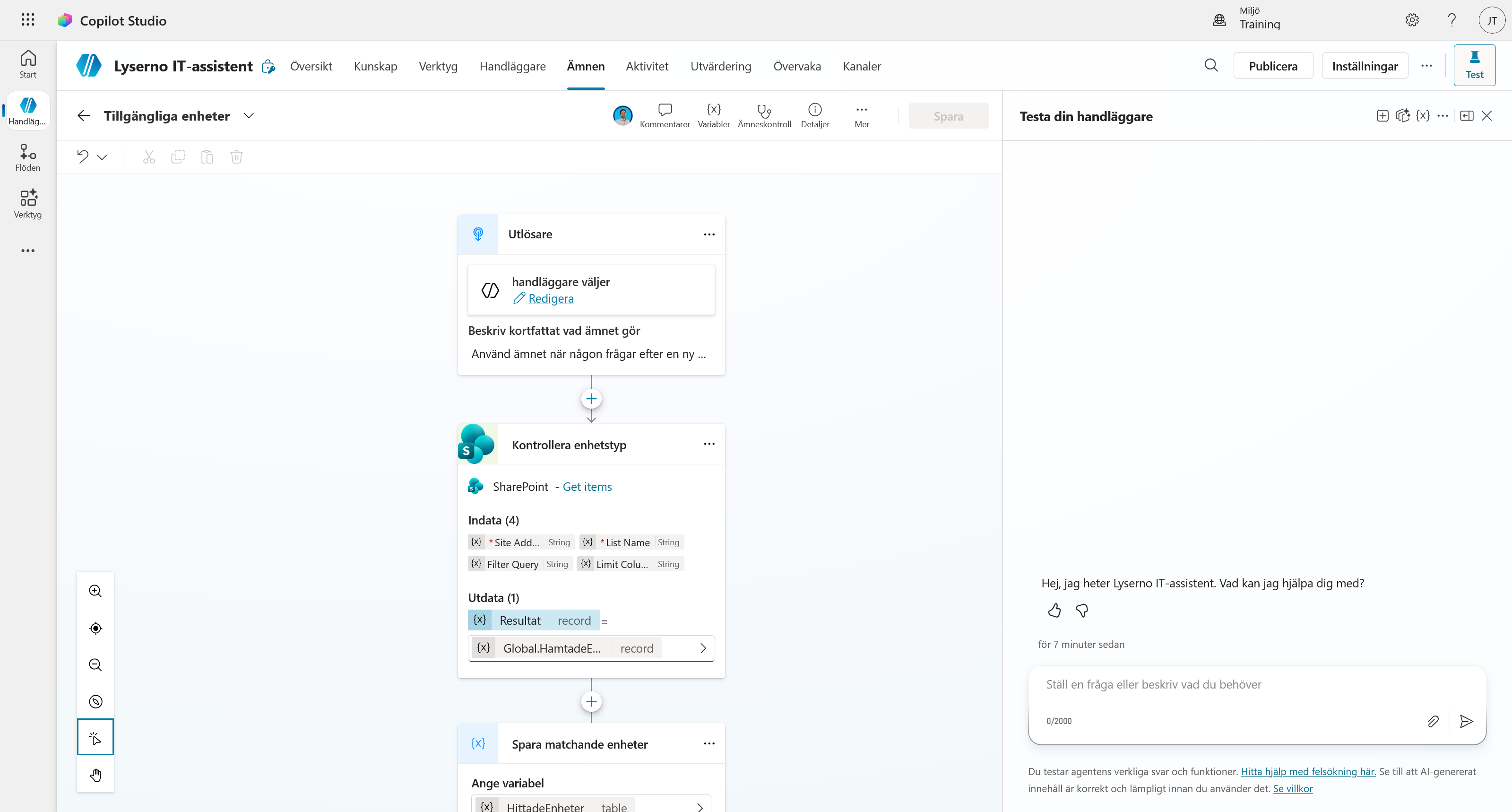Click the undo arrow icon
This screenshot has width=1512, height=812.
[83, 156]
